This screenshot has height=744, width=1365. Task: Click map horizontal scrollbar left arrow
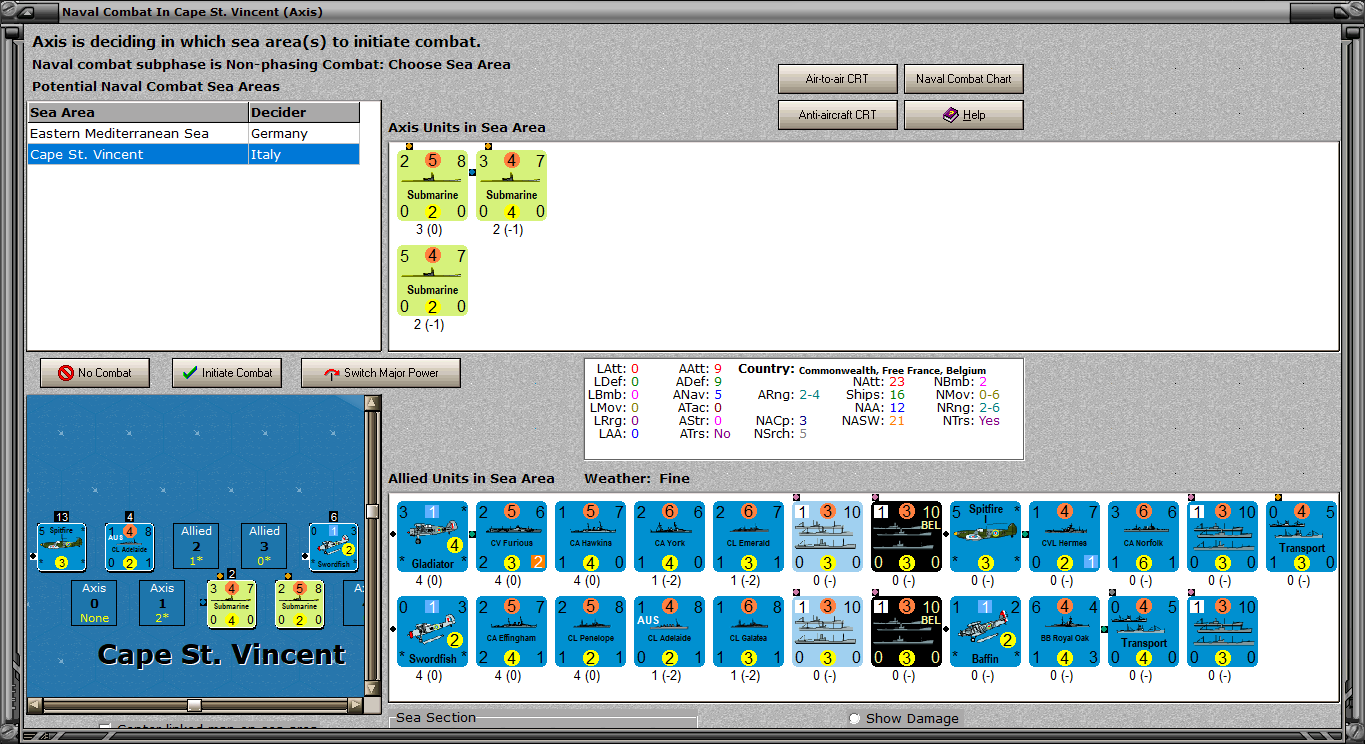tap(35, 705)
